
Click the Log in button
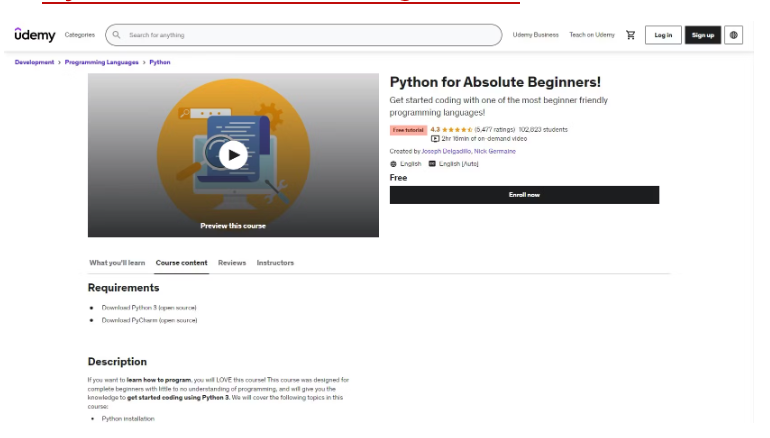click(663, 35)
